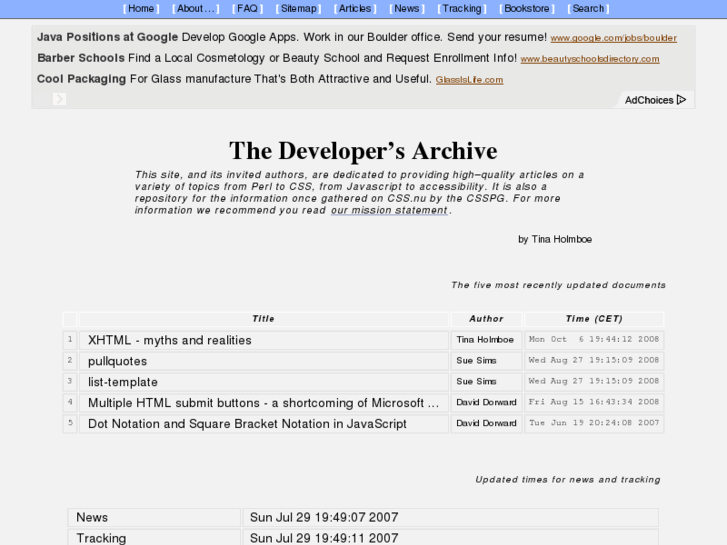
Task: Open 'XHTML - myths and realities' article
Action: pos(170,340)
